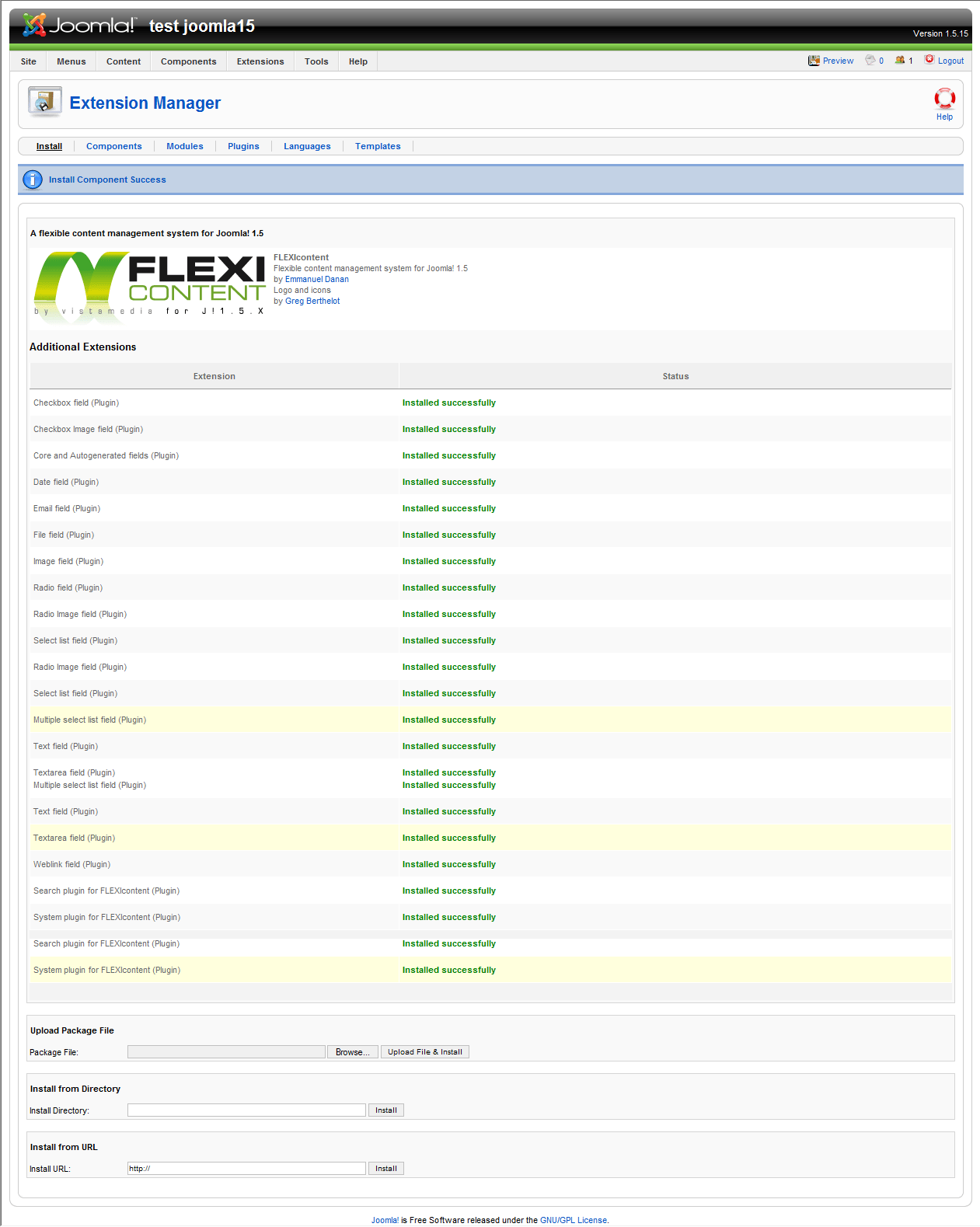
Task: Click the 'Extension Manager' page title
Action: [x=145, y=103]
